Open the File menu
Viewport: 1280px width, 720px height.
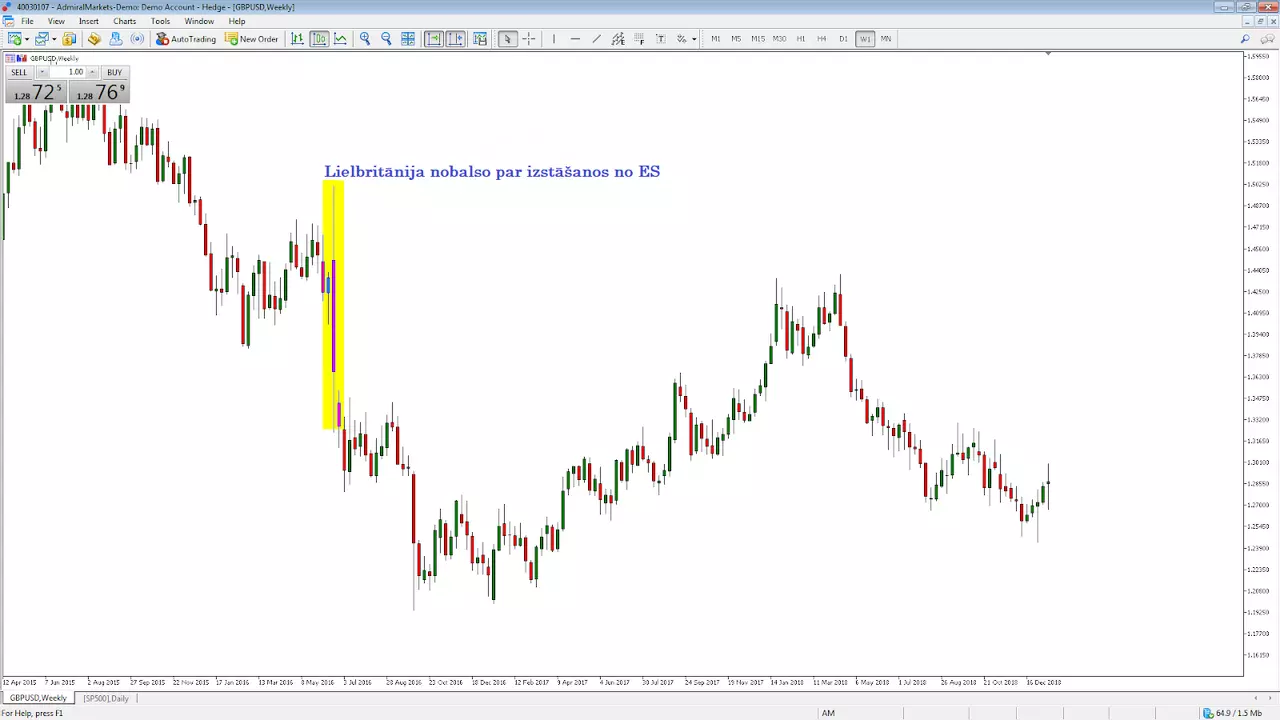27,21
